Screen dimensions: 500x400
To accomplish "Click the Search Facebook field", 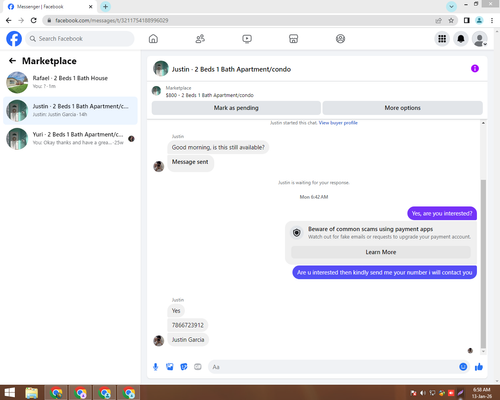I will [80, 39].
